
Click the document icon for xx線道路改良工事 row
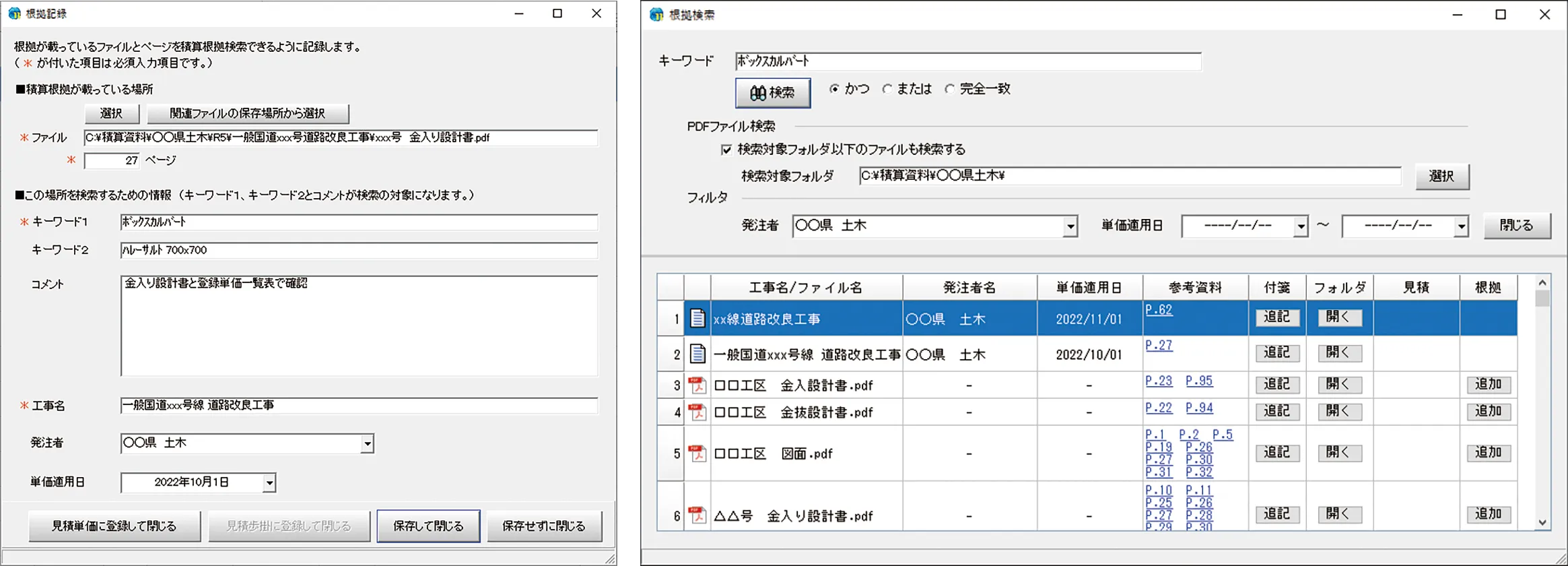pyautogui.click(x=697, y=318)
